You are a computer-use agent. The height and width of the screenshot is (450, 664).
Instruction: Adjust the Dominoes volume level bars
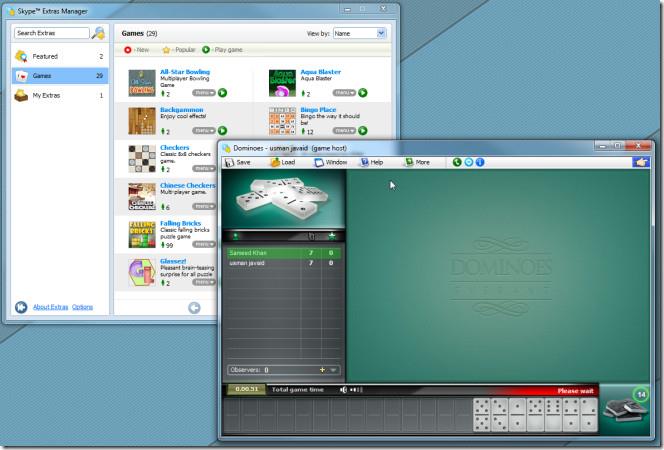click(x=356, y=390)
